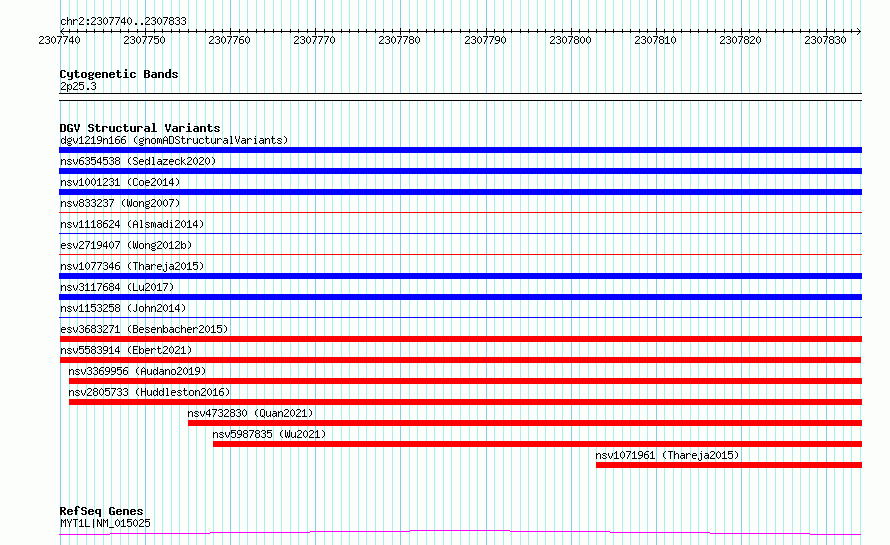Select the nsv4732830 (Quan2021) variant label
890x545 pixels.
pyautogui.click(x=250, y=413)
